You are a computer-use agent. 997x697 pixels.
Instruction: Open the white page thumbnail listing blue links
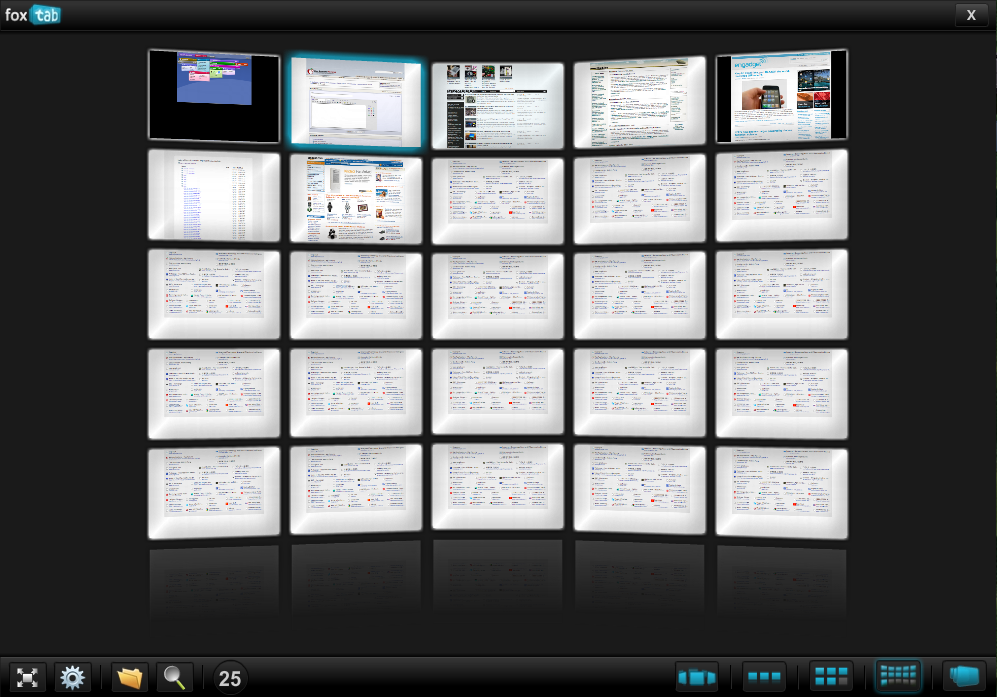tap(214, 196)
